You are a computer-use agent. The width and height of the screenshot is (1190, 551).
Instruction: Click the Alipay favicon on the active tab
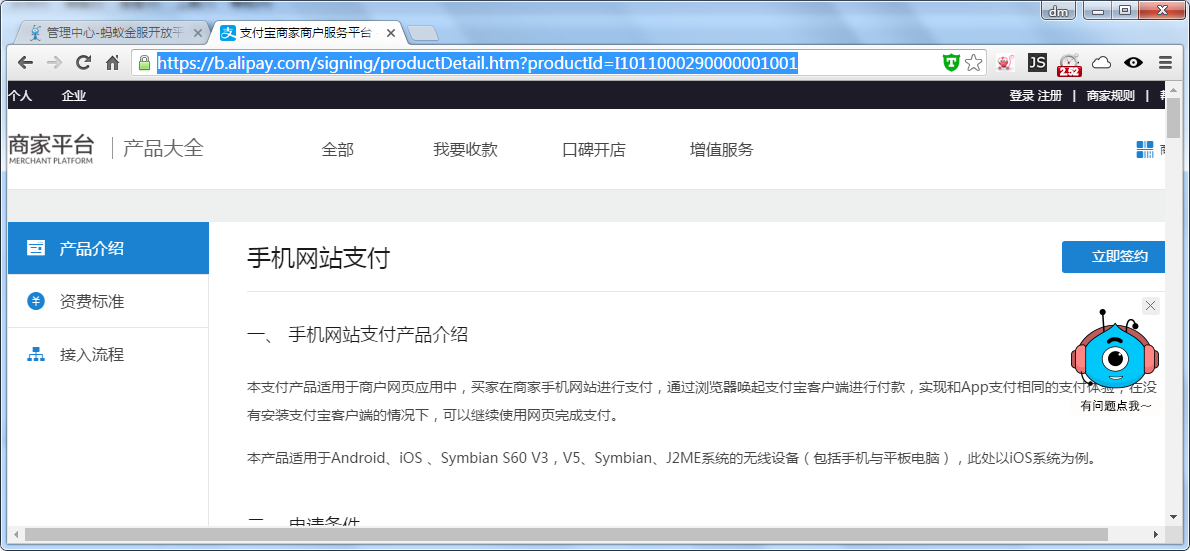coord(228,33)
